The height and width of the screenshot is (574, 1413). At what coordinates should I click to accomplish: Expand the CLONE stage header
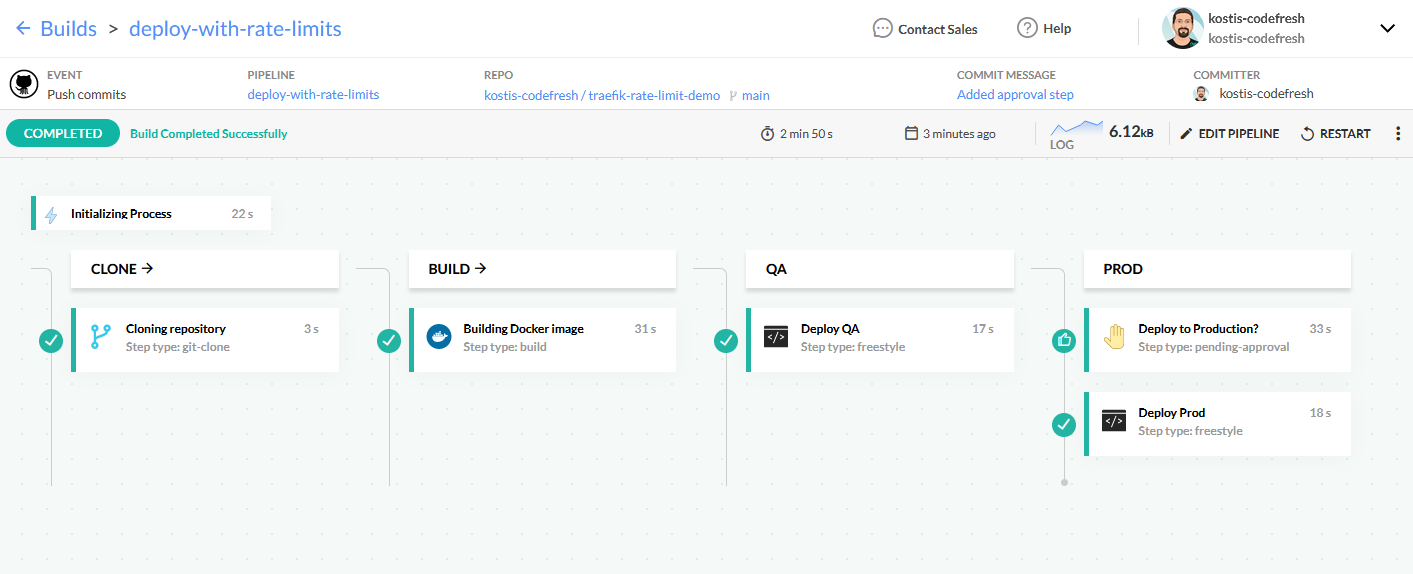tap(205, 269)
